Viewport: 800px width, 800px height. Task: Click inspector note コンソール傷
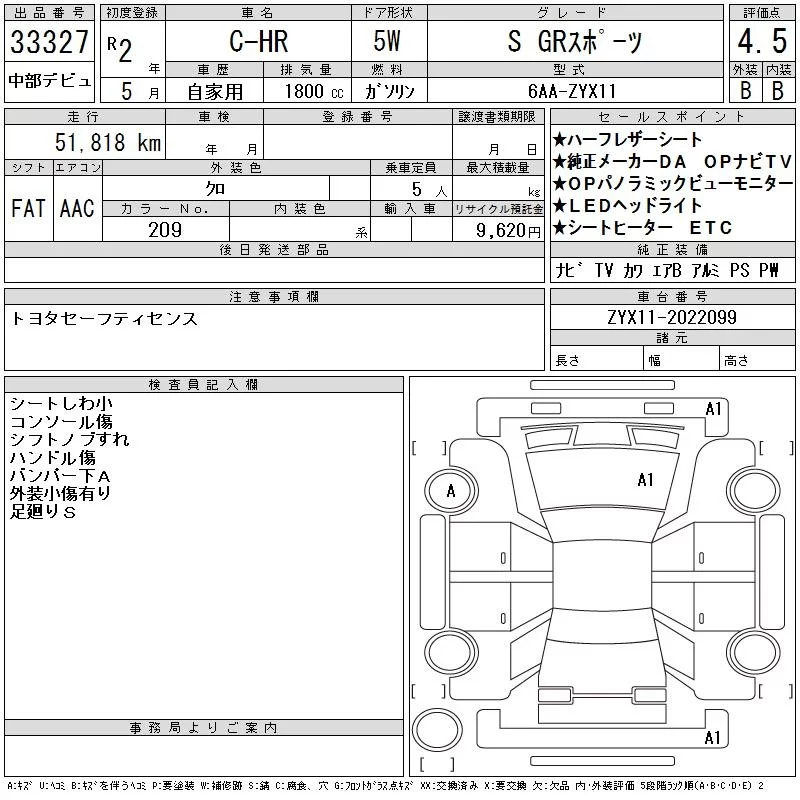61,421
